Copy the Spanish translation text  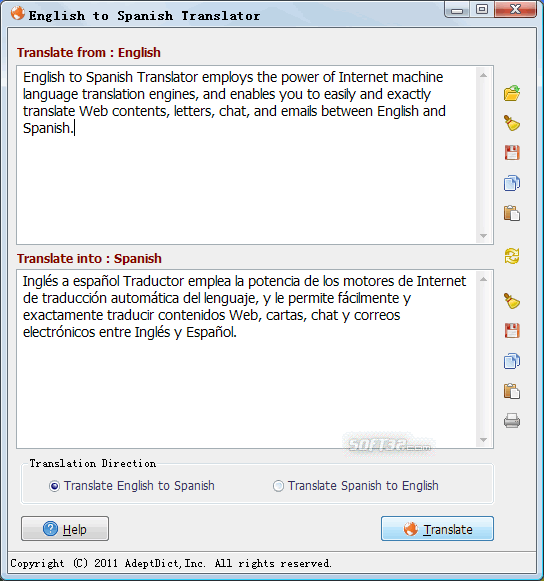point(512,361)
